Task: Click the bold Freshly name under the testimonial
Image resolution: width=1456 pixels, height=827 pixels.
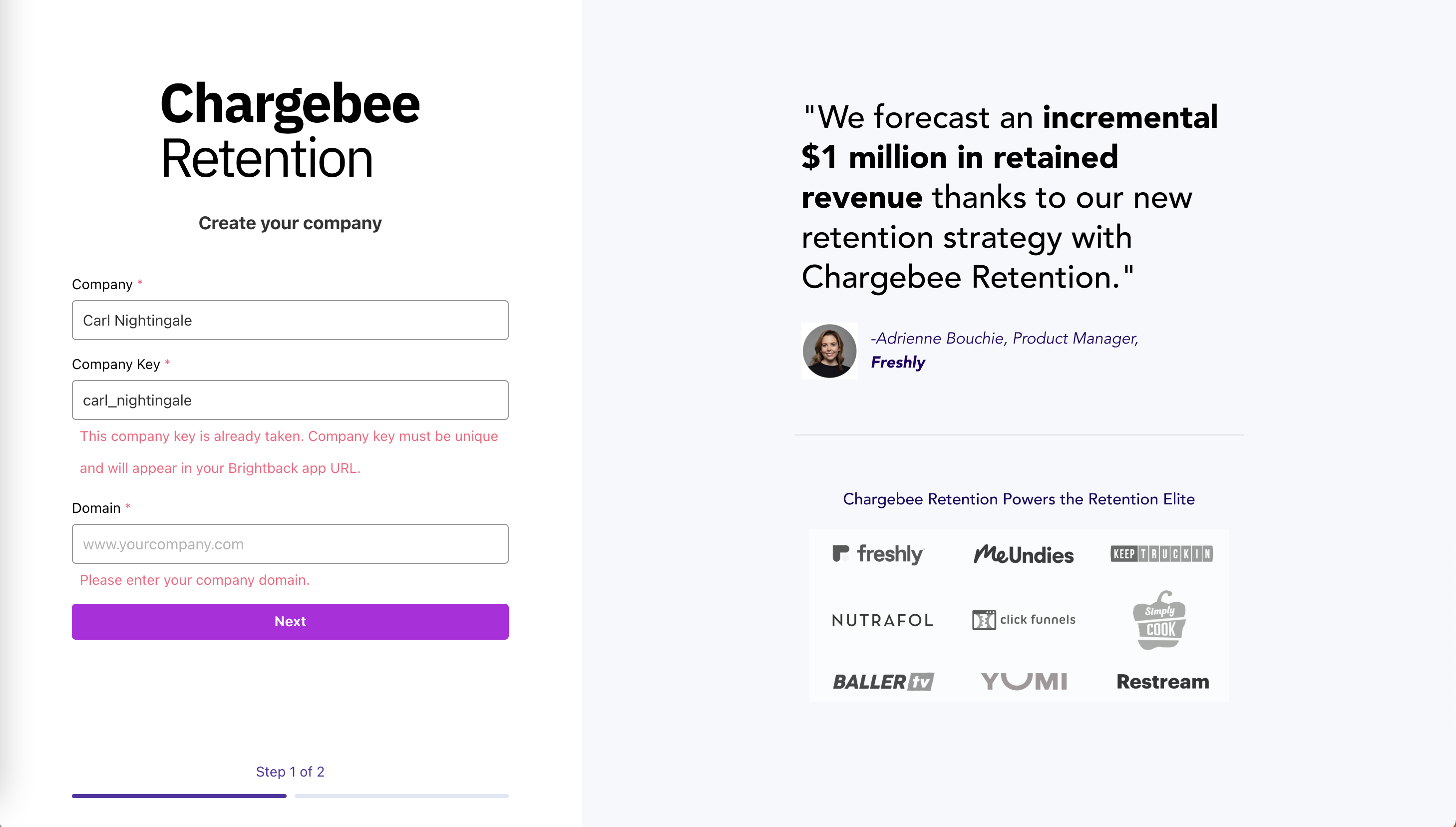Action: 898,363
